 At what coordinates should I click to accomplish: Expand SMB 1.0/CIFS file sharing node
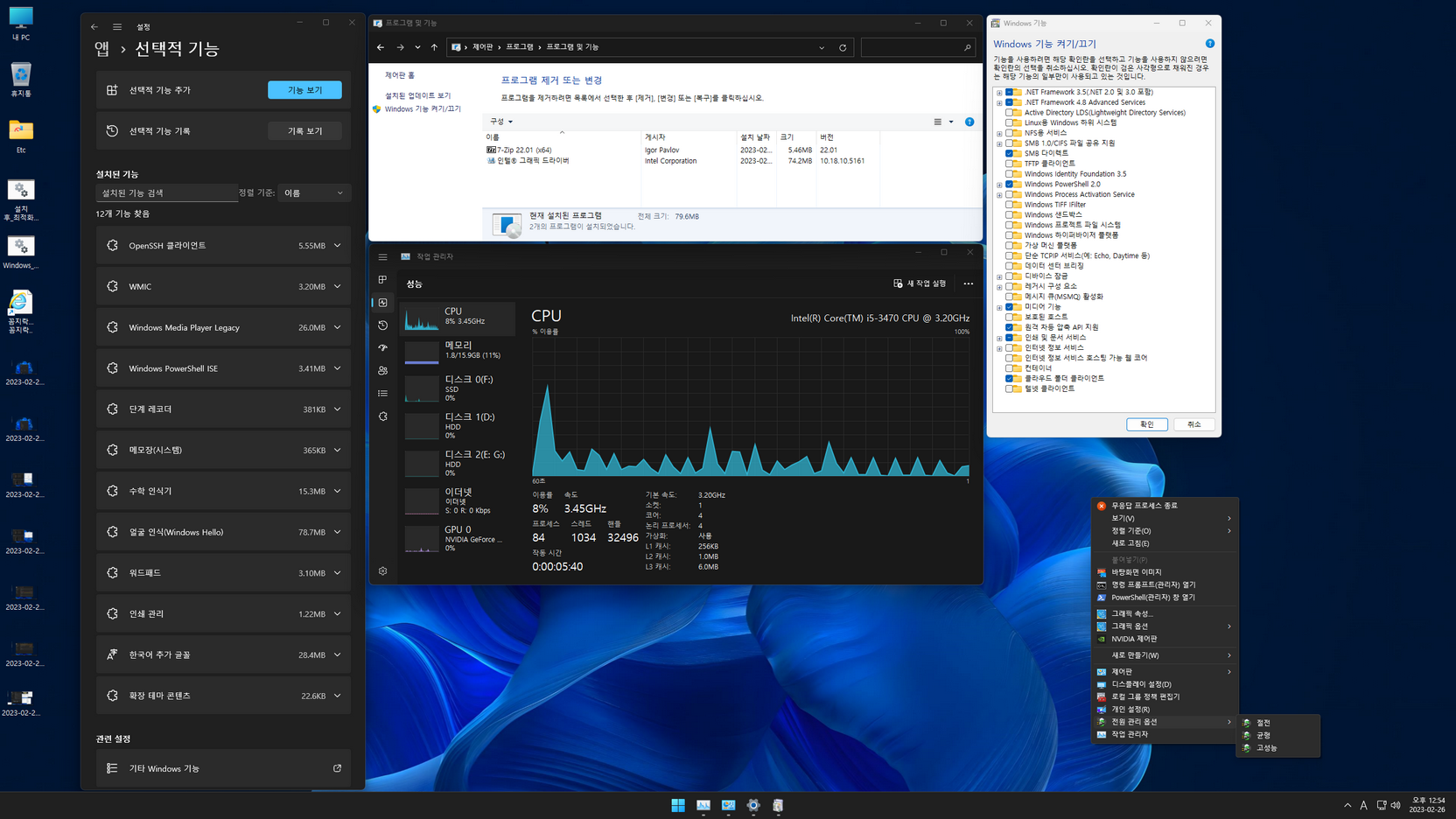[x=999, y=143]
